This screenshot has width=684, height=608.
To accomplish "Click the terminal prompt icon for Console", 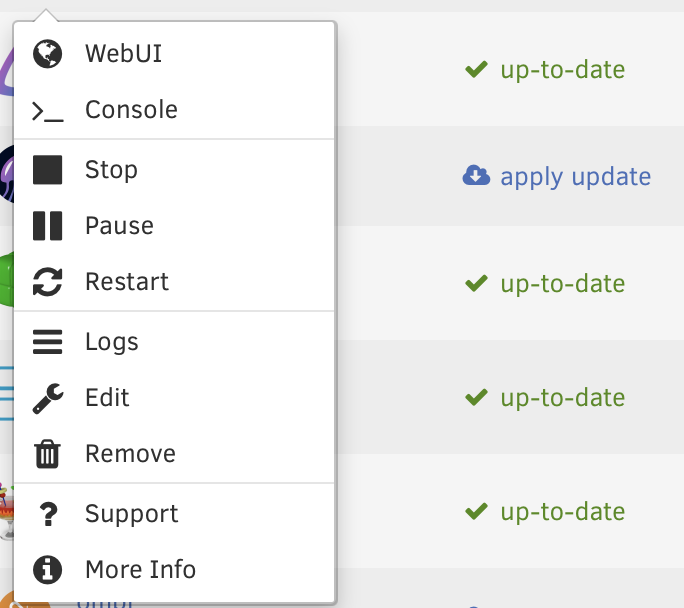I will pyautogui.click(x=48, y=111).
